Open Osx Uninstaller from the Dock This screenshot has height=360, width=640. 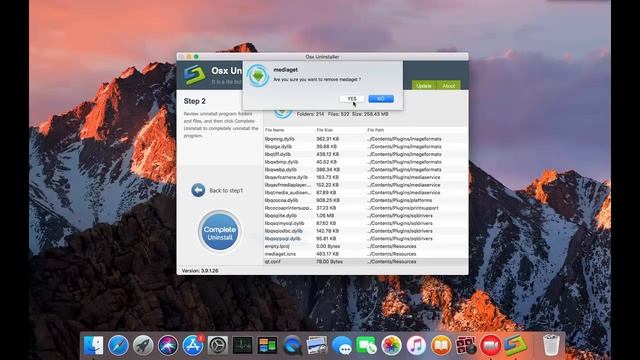pos(516,345)
